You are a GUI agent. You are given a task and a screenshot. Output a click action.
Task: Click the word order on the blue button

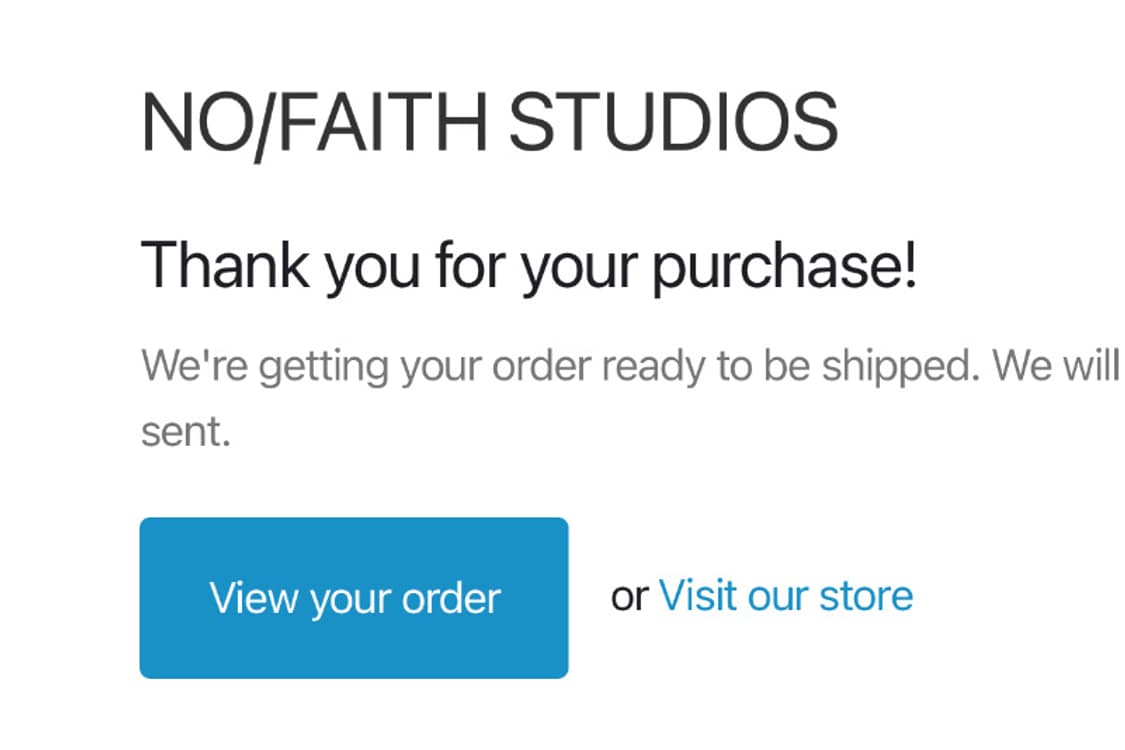pos(451,597)
